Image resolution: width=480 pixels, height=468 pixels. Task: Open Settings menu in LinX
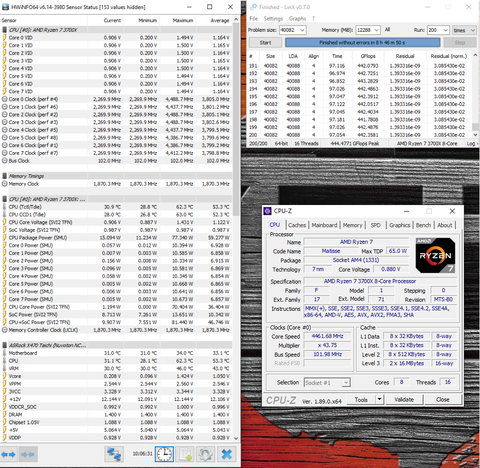(273, 18)
